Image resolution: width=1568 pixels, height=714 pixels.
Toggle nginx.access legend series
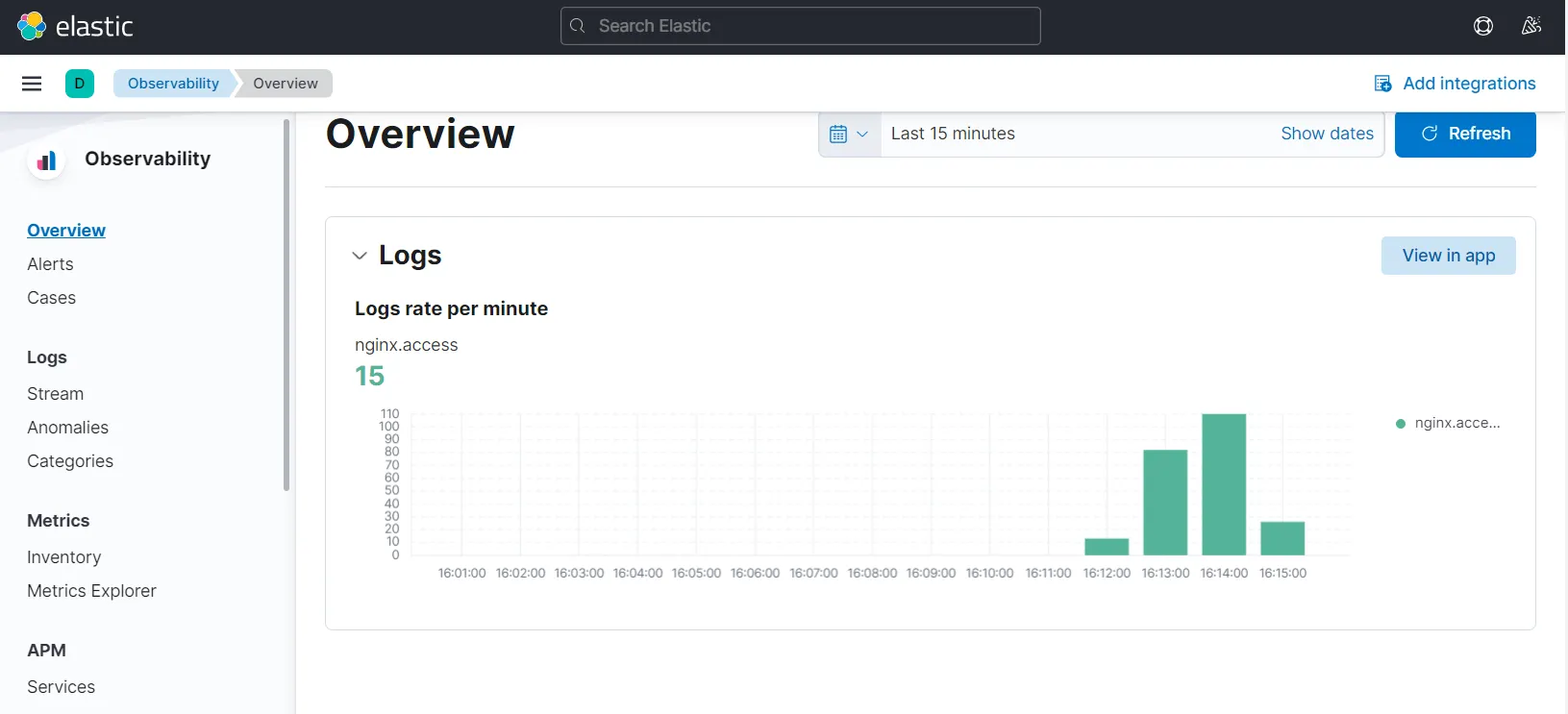click(x=1448, y=423)
